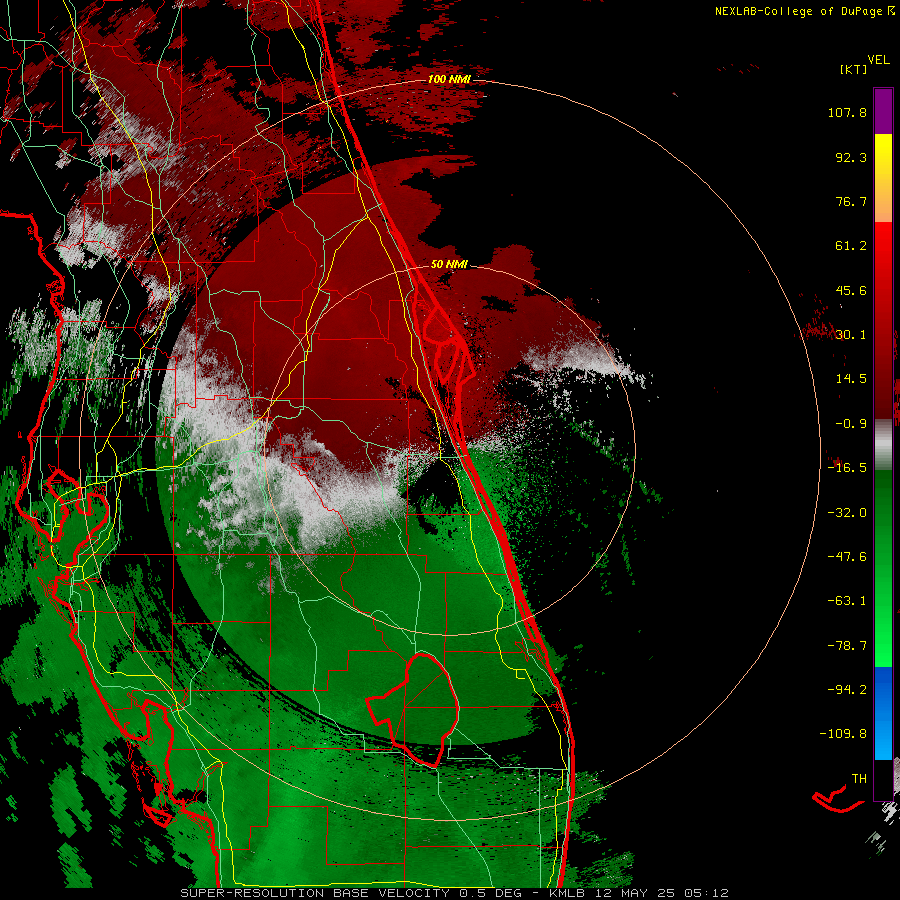Select the 45.6 velocity scale value
900x900 pixels.
851,290
